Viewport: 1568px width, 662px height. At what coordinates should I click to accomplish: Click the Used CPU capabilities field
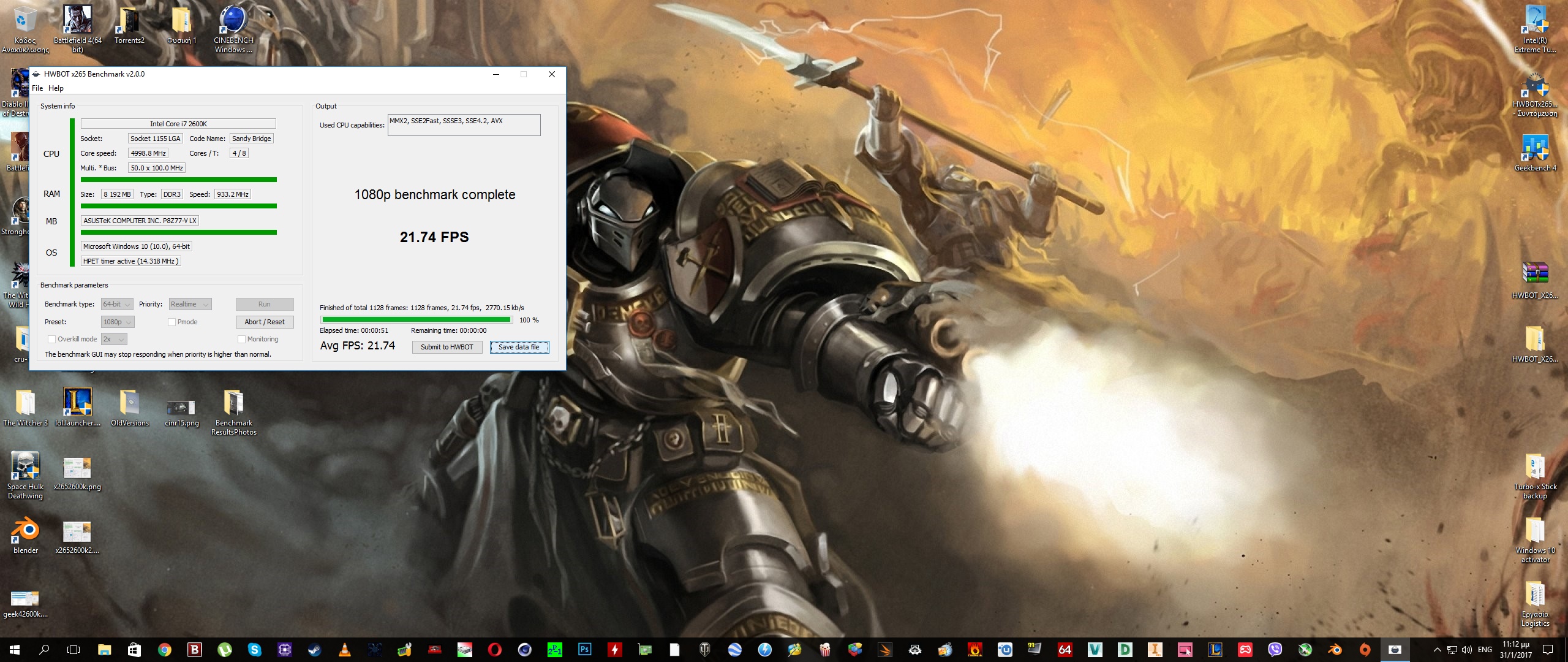click(x=464, y=125)
